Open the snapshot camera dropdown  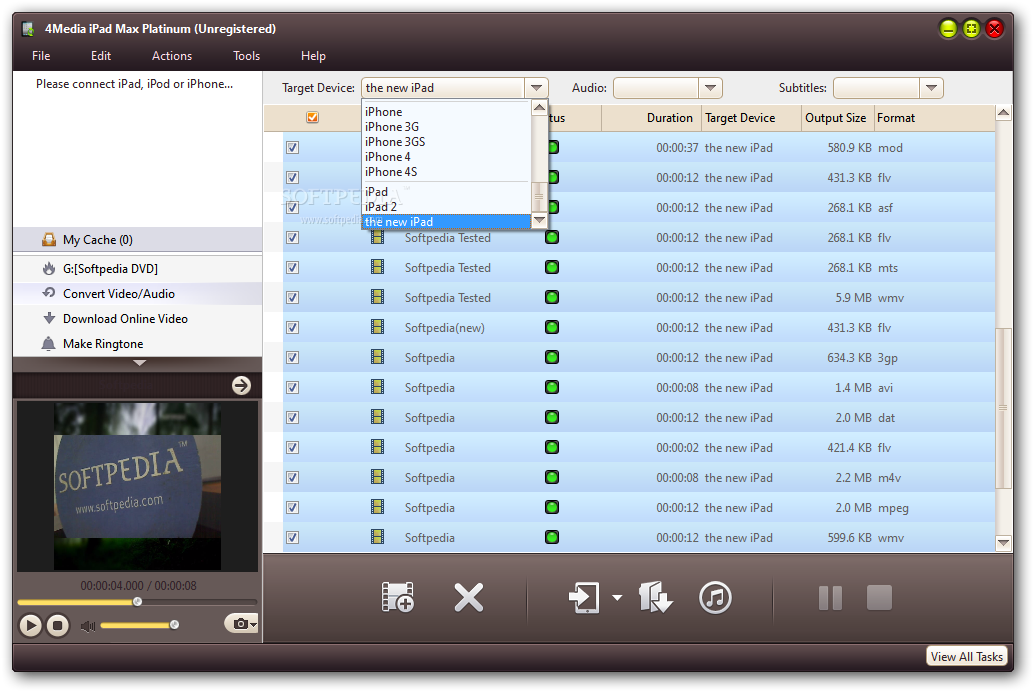pos(241,623)
